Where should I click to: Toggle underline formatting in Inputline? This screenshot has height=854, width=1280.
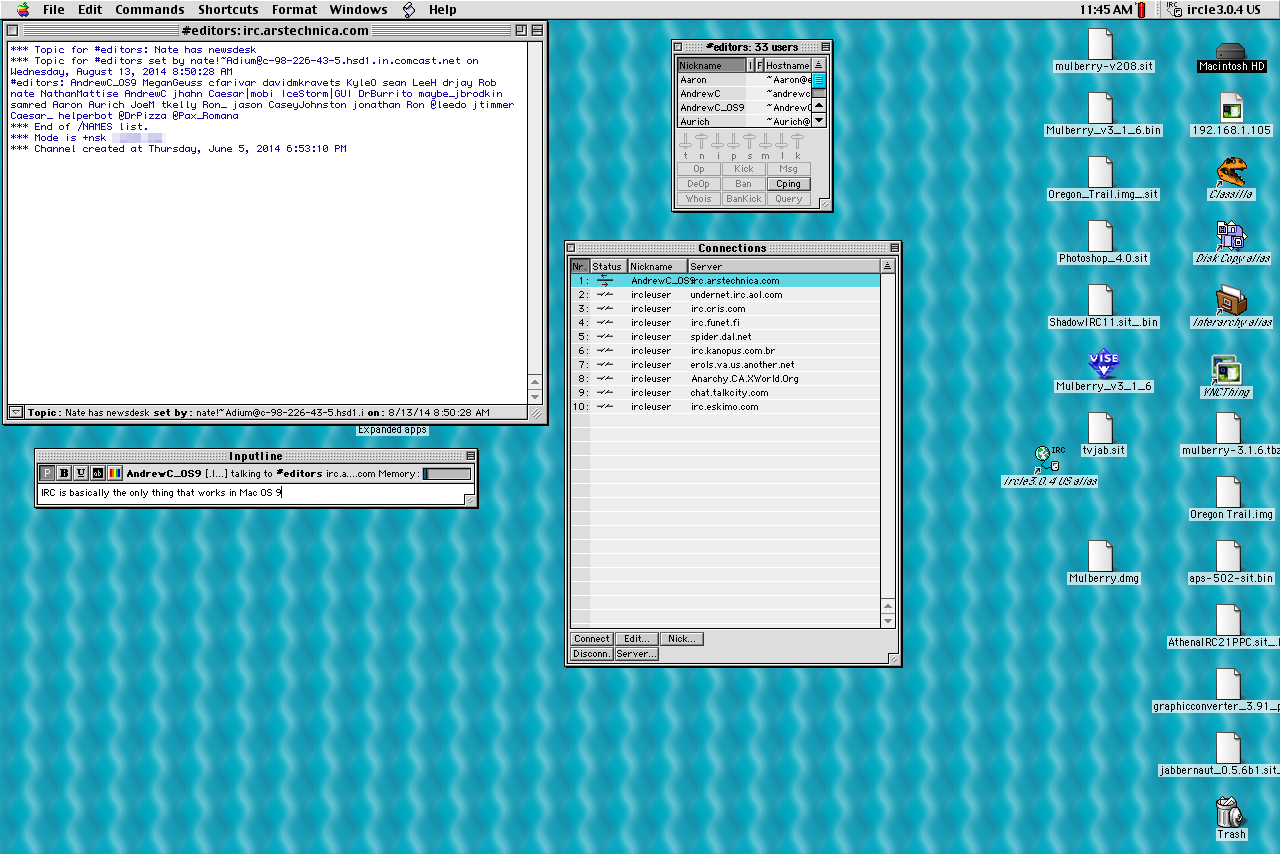(81, 473)
